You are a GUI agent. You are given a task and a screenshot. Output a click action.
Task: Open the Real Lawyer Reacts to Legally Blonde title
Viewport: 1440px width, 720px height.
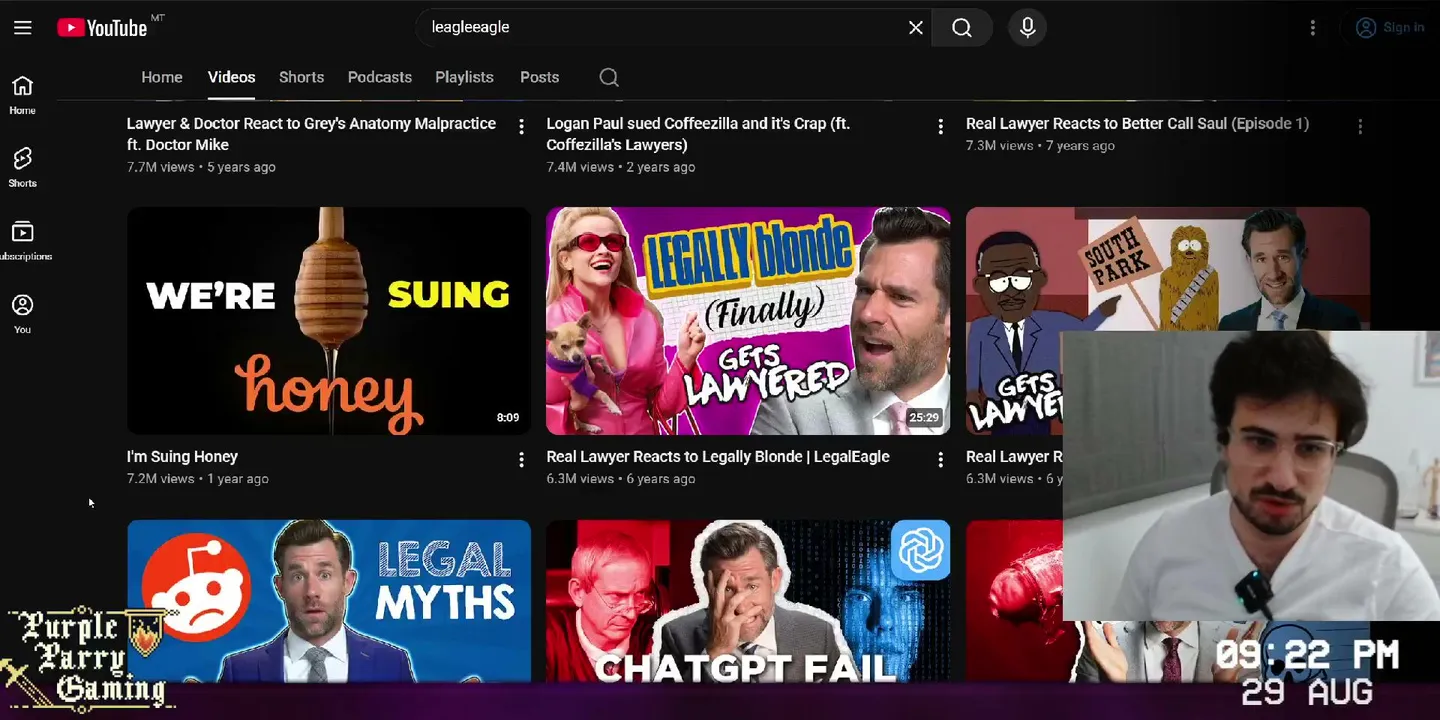point(718,456)
